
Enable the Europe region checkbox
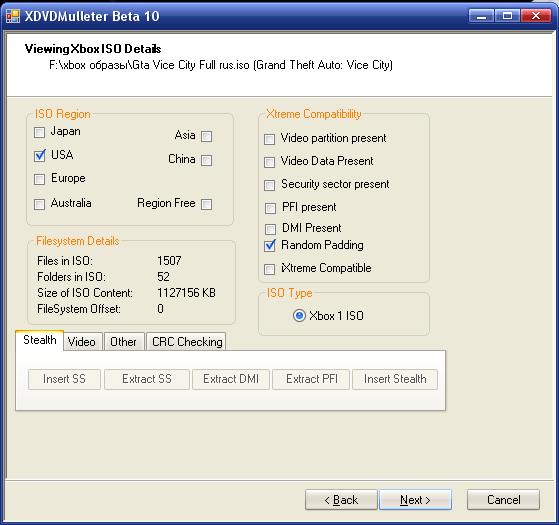click(x=39, y=179)
